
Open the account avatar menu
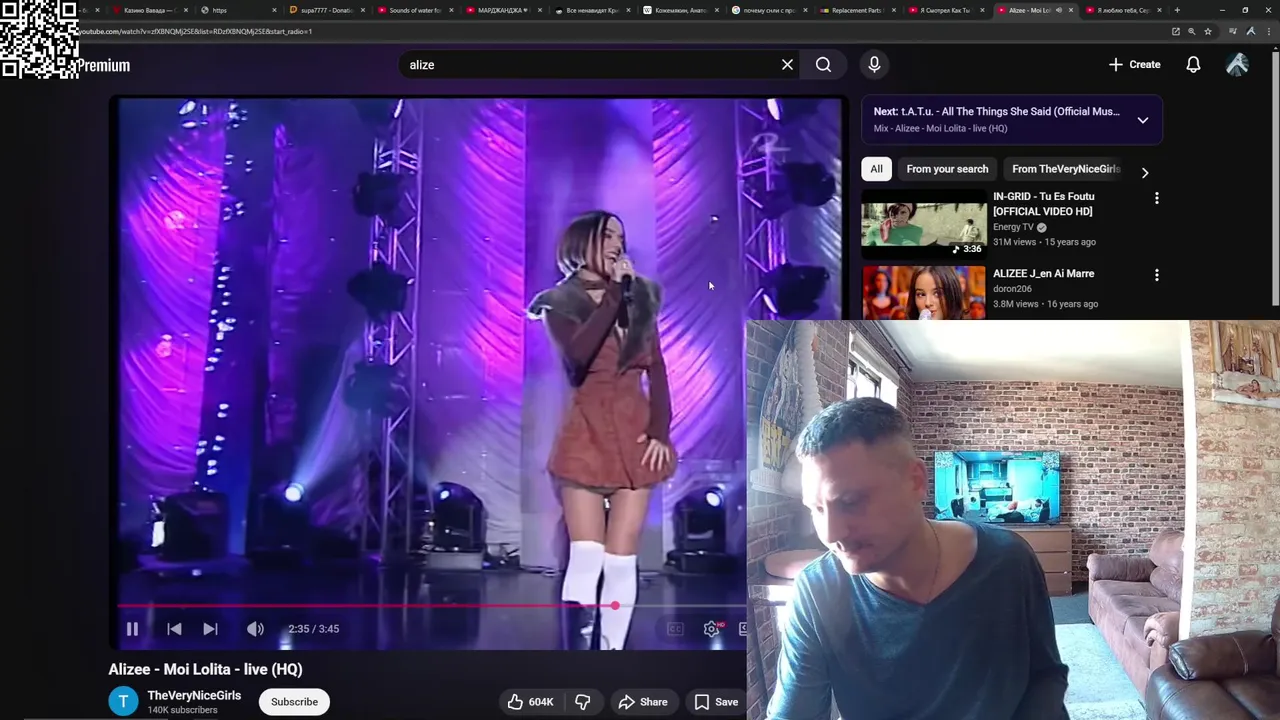tap(1237, 65)
